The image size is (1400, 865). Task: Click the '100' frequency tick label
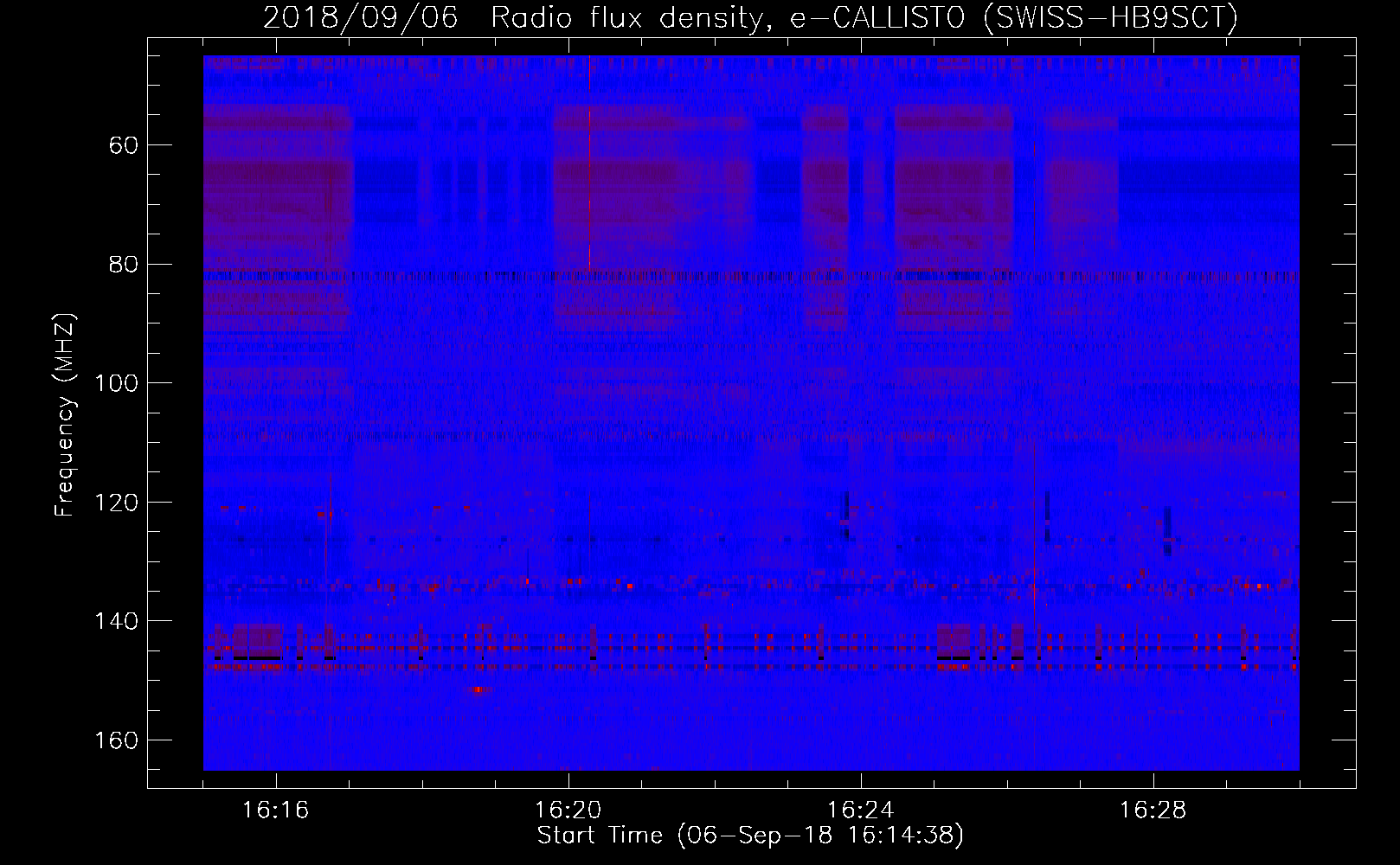(x=117, y=383)
